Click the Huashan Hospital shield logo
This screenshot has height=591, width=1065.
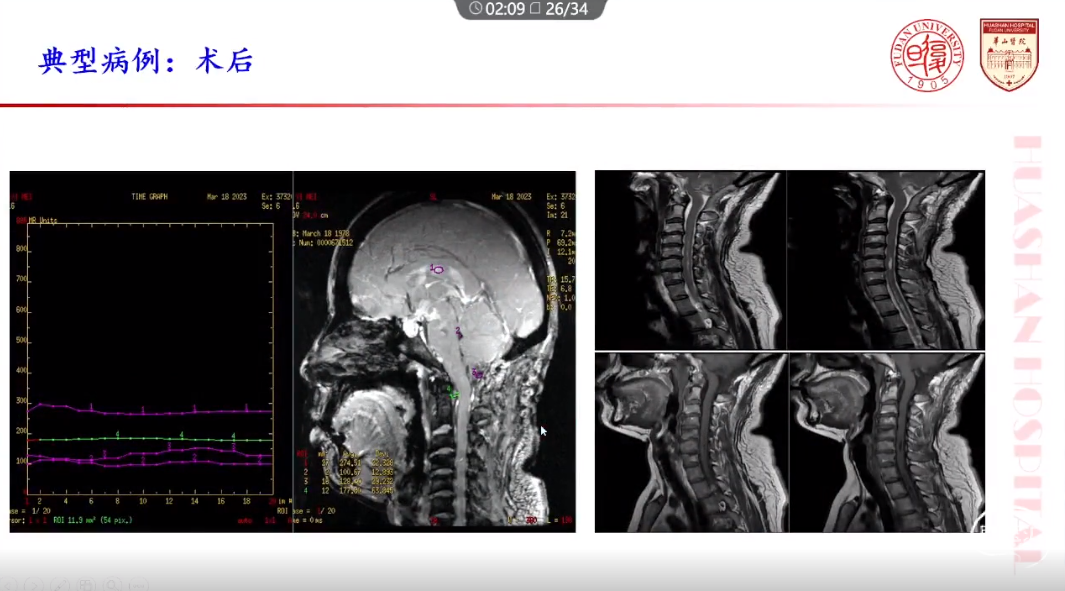(1009, 54)
